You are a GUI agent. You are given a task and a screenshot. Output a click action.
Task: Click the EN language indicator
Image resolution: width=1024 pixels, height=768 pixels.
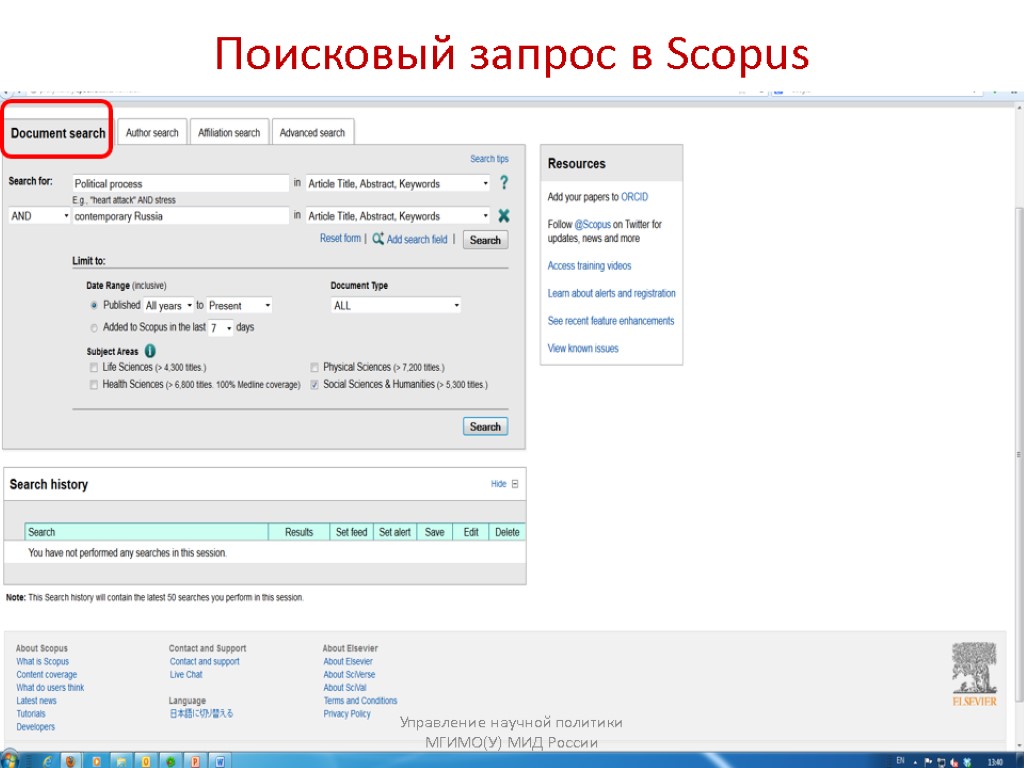click(901, 761)
